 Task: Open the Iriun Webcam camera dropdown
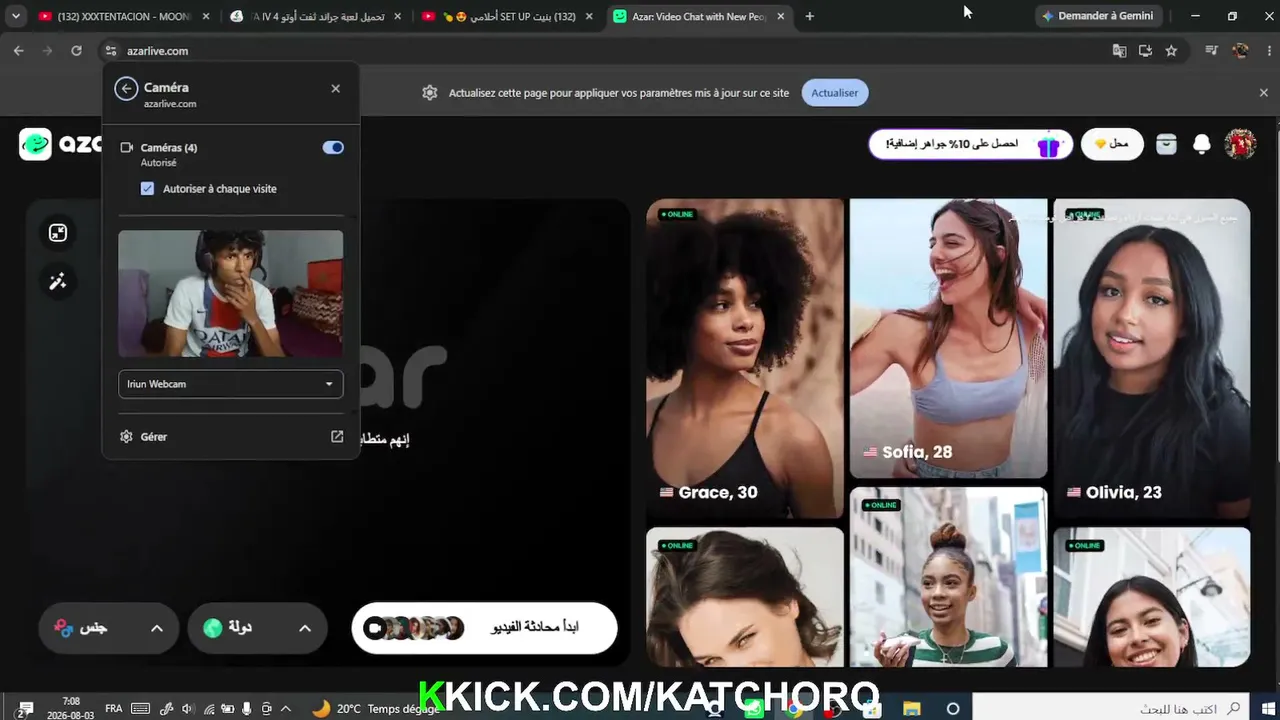231,384
